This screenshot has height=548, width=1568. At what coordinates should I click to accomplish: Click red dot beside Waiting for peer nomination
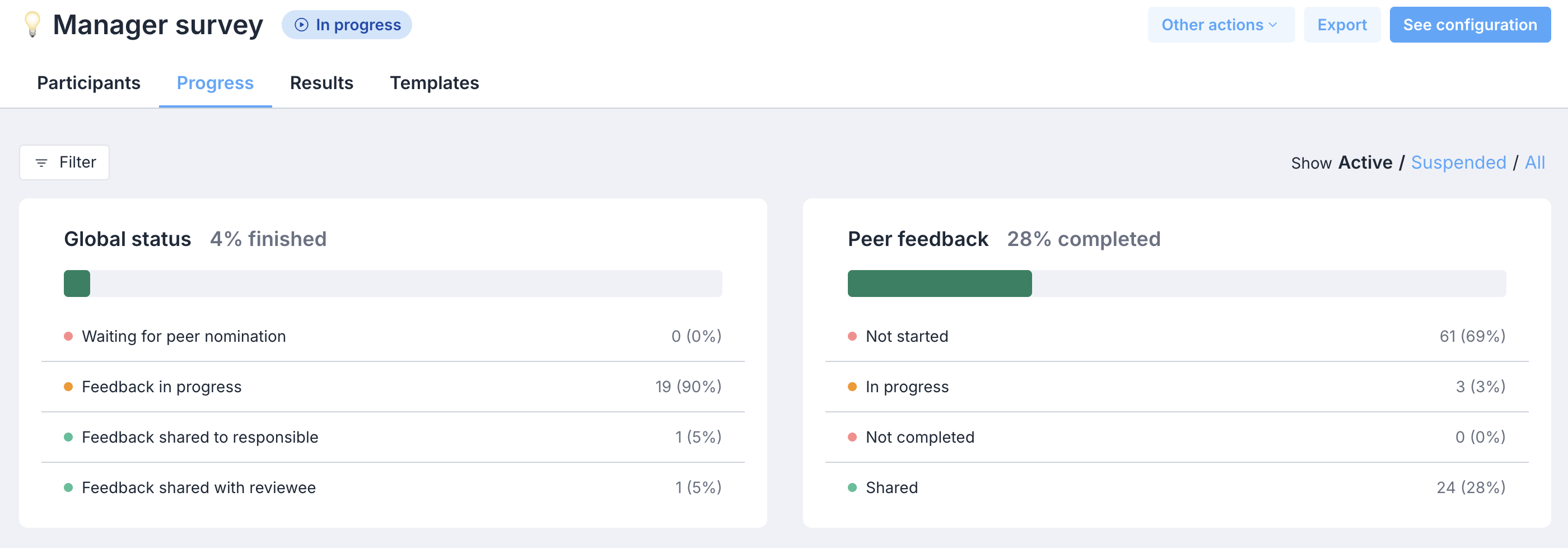pyautogui.click(x=68, y=336)
